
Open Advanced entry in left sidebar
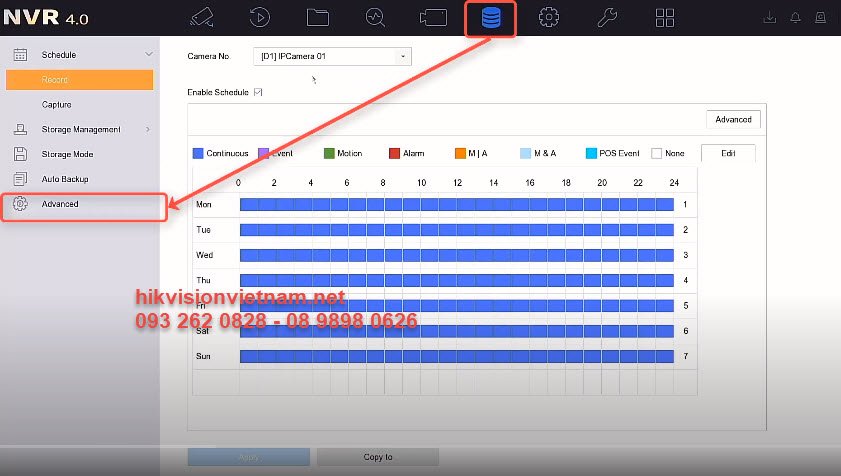tap(60, 204)
